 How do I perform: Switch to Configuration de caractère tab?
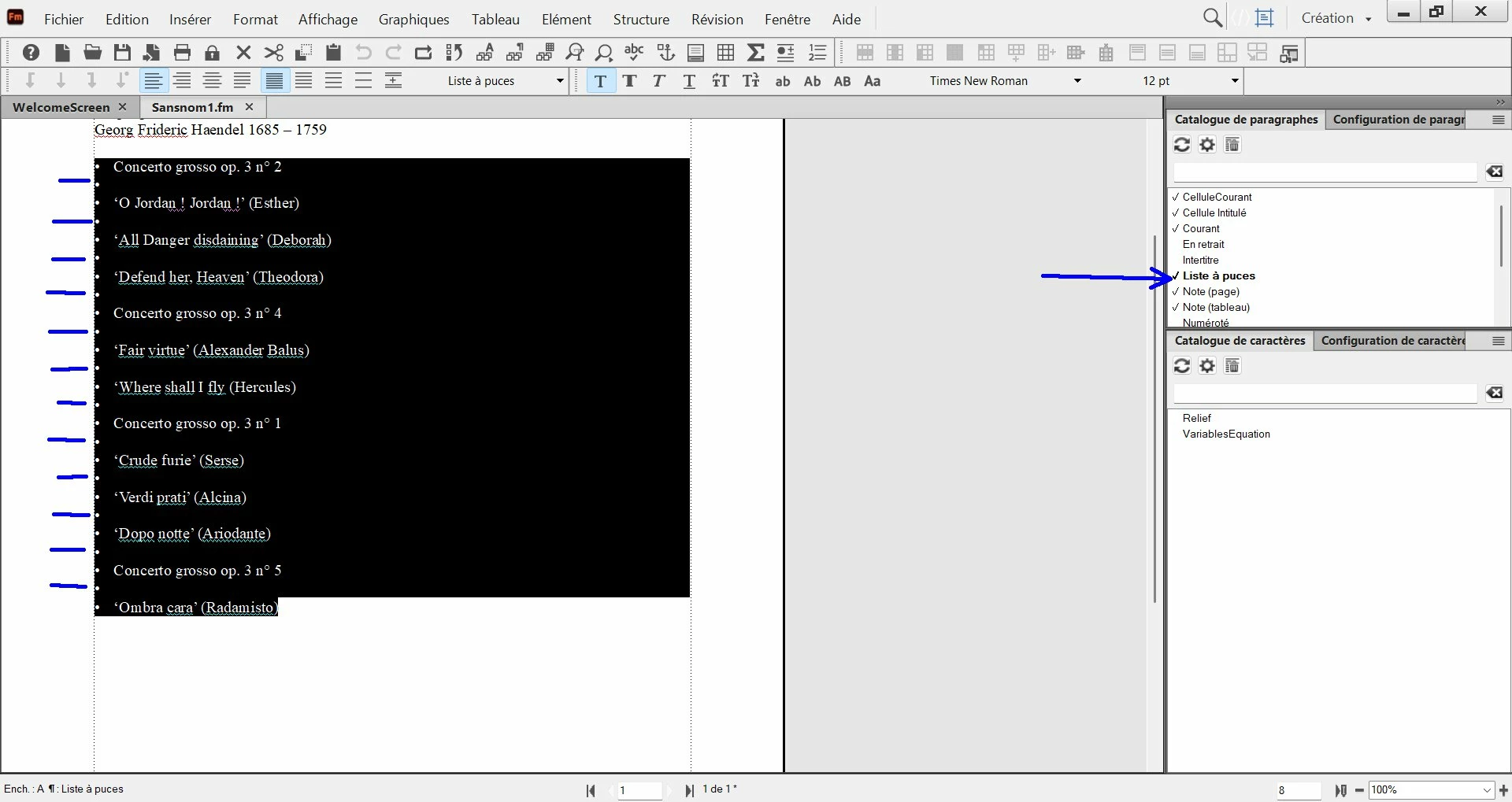tap(1392, 341)
